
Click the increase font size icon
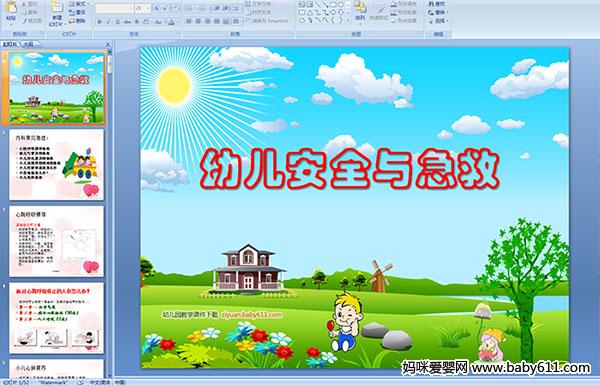pos(157,8)
